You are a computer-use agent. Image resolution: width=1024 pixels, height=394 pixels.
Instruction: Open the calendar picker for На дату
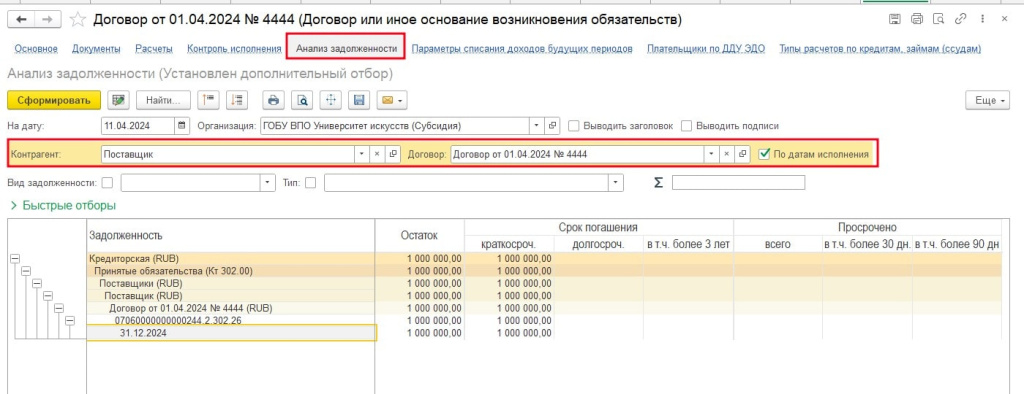point(182,125)
